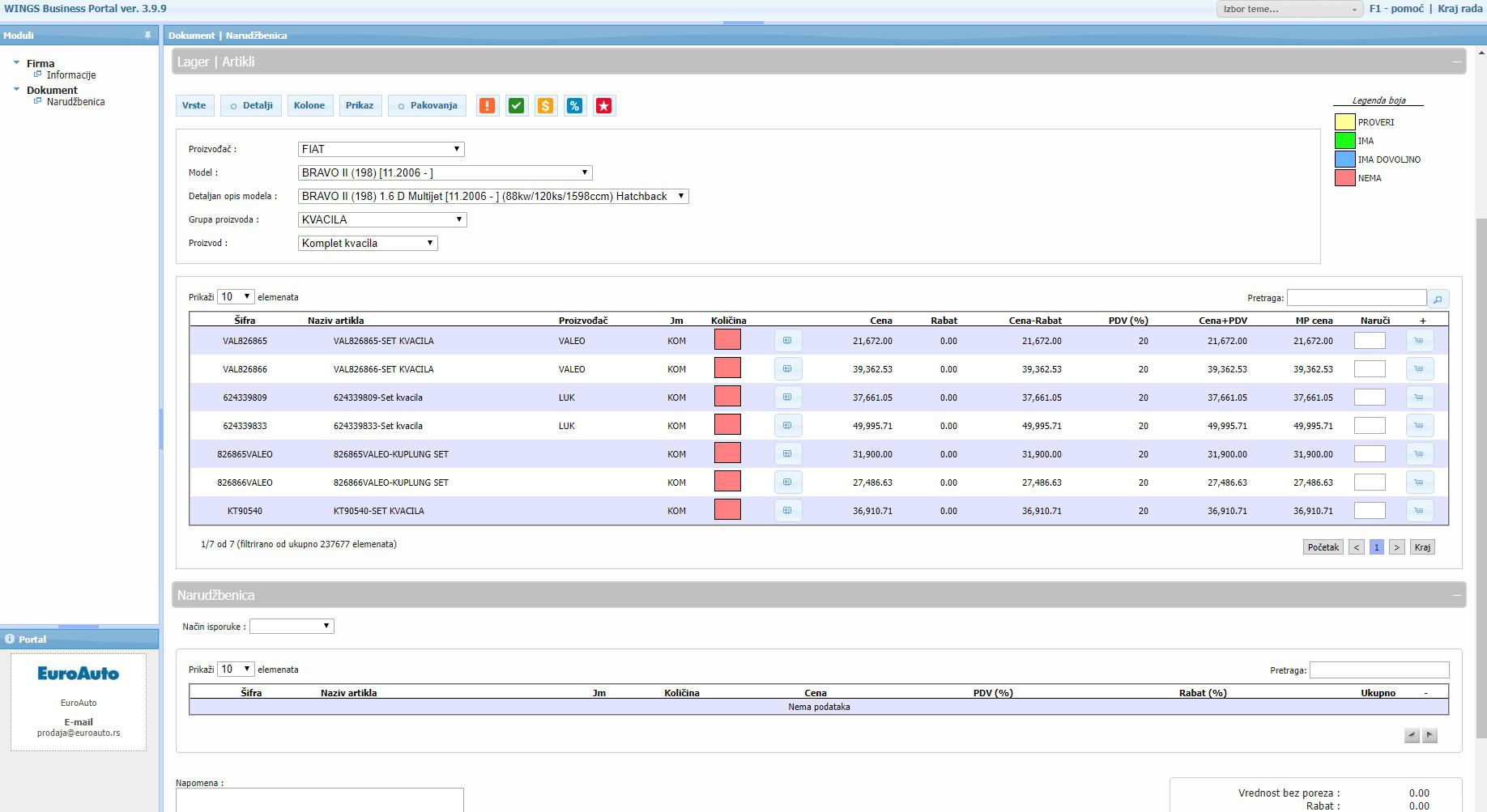Open details icon for 624339833 row

pyautogui.click(x=788, y=426)
